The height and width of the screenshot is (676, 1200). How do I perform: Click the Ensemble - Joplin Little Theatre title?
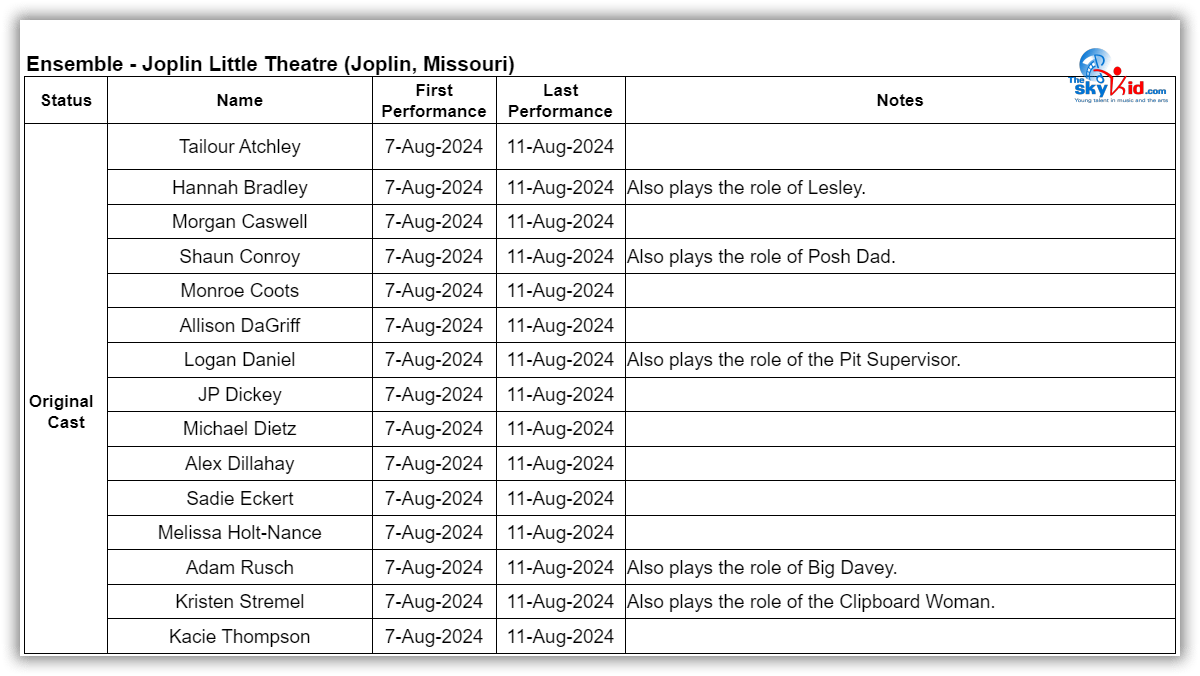(270, 64)
